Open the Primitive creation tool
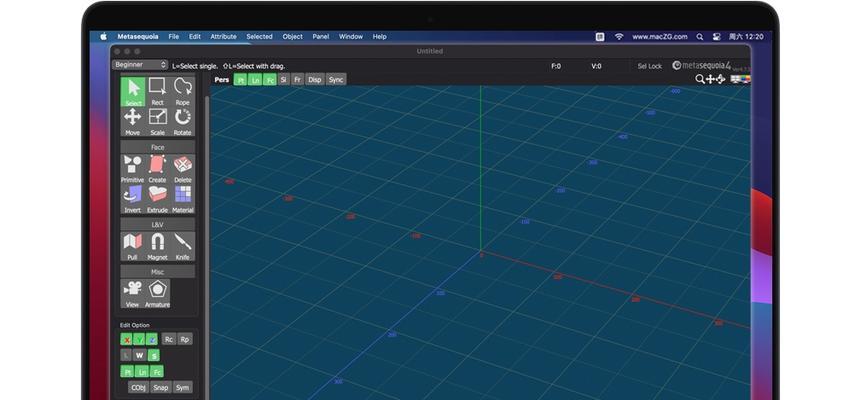861x400 pixels. pos(133,169)
